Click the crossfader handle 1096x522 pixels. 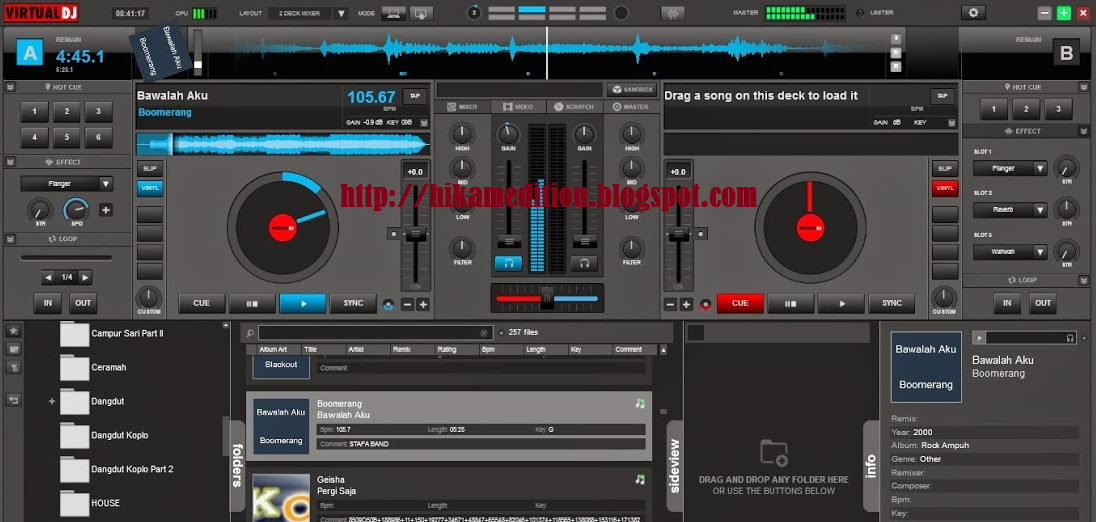pyautogui.click(x=547, y=298)
